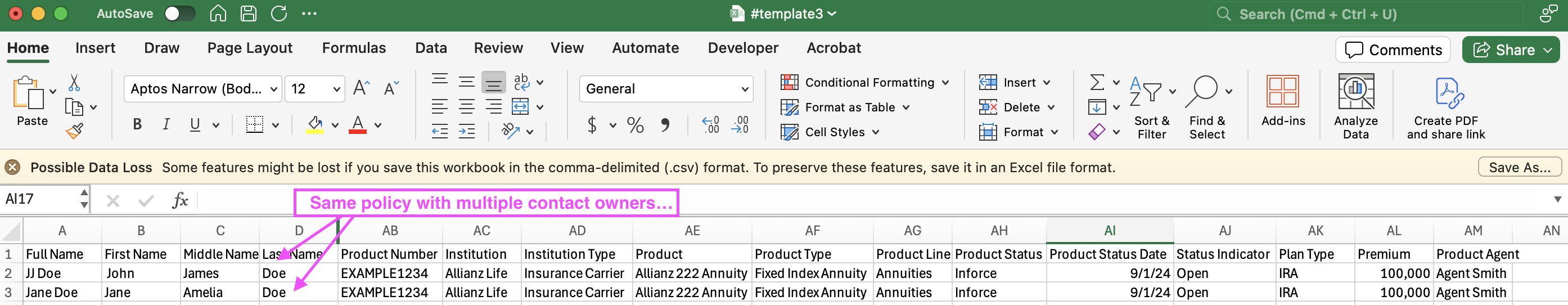The width and height of the screenshot is (1568, 305).
Task: Click the Cut scissors icon
Action: click(74, 82)
